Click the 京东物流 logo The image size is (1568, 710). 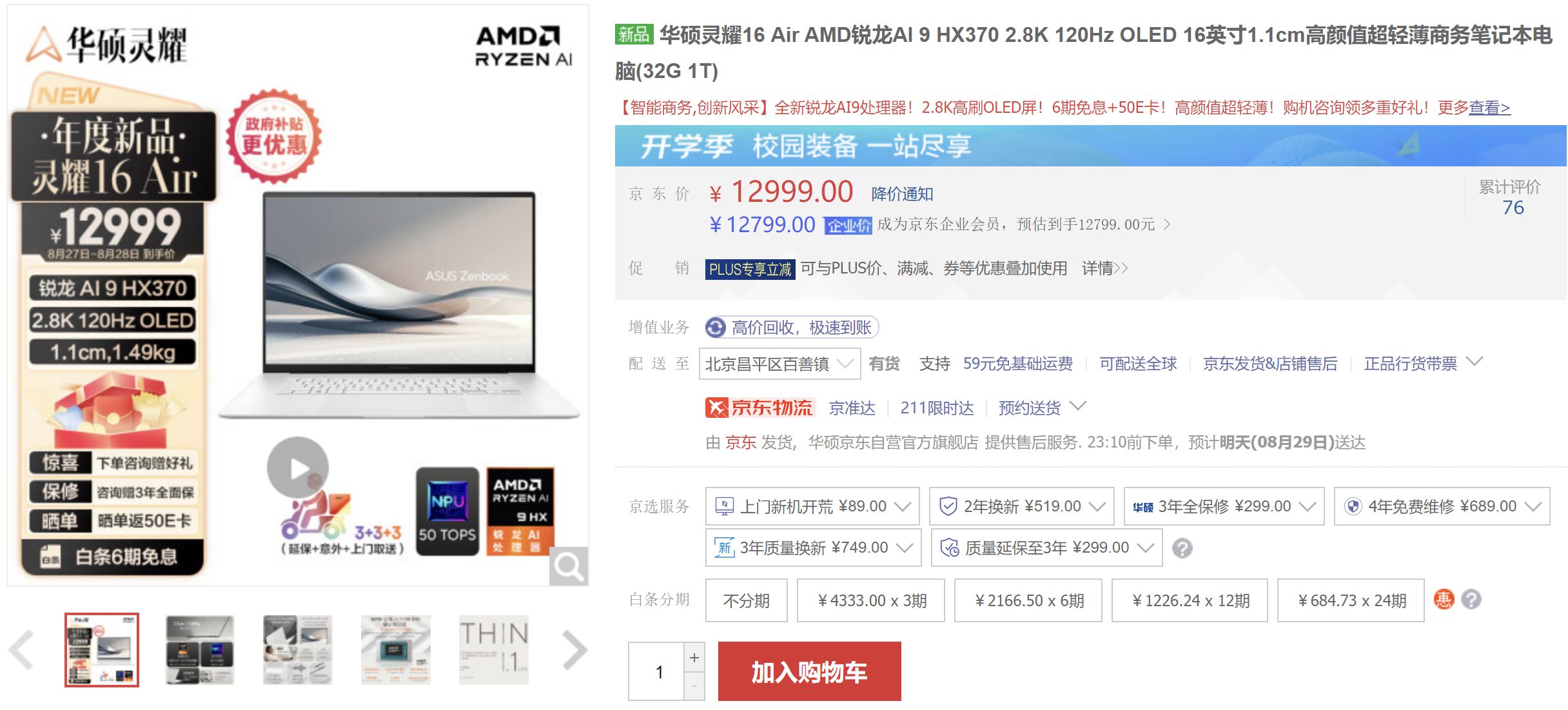point(759,408)
